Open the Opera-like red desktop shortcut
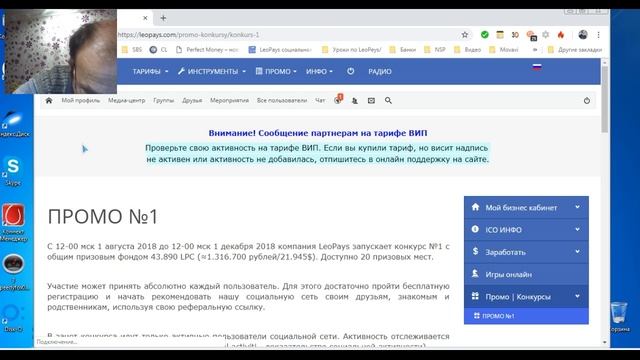This screenshot has height=360, width=640. pos(13,223)
